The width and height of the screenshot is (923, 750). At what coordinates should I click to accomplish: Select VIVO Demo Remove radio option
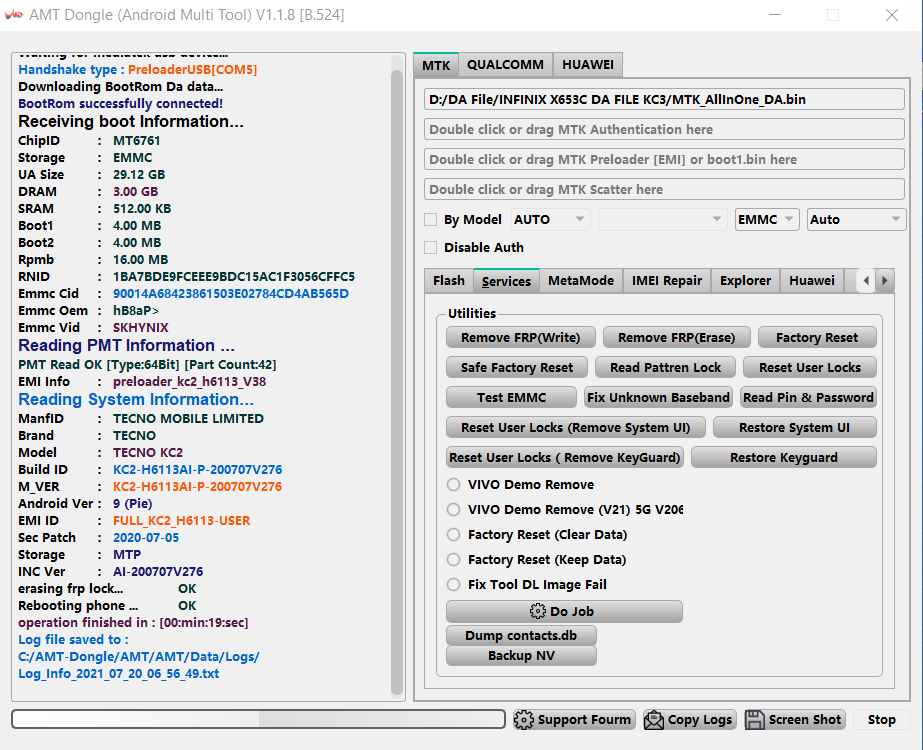[x=453, y=484]
